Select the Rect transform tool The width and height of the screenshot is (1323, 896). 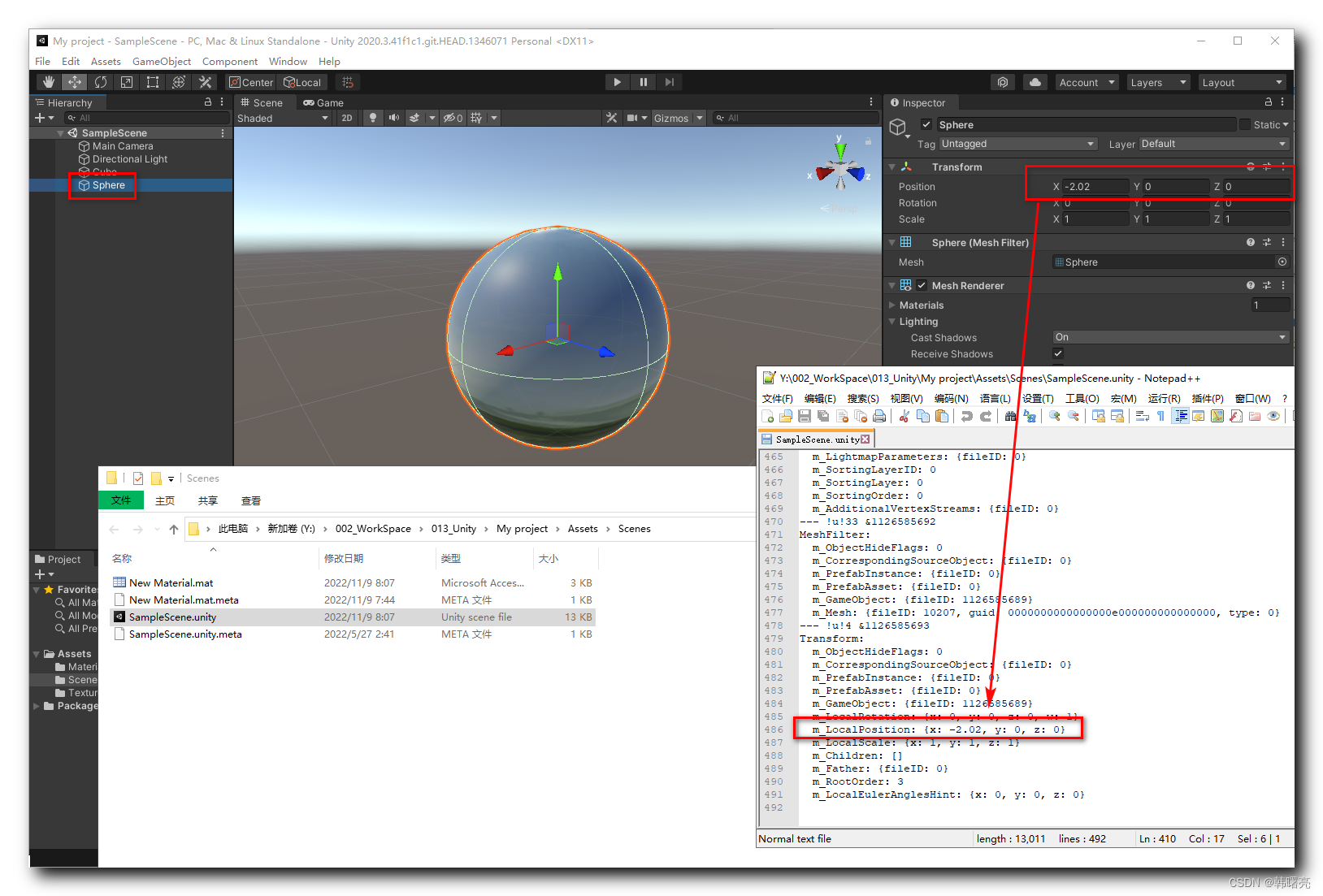(x=153, y=81)
